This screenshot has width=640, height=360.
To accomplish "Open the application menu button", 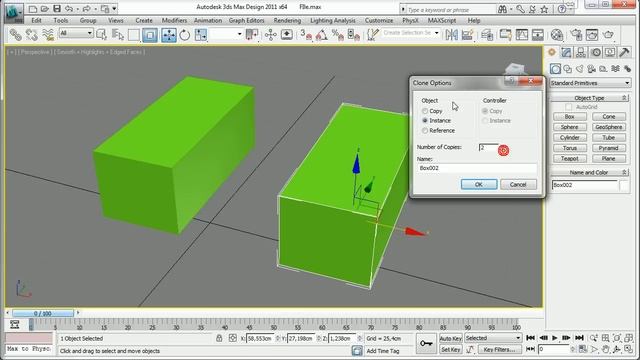I will tap(14, 13).
